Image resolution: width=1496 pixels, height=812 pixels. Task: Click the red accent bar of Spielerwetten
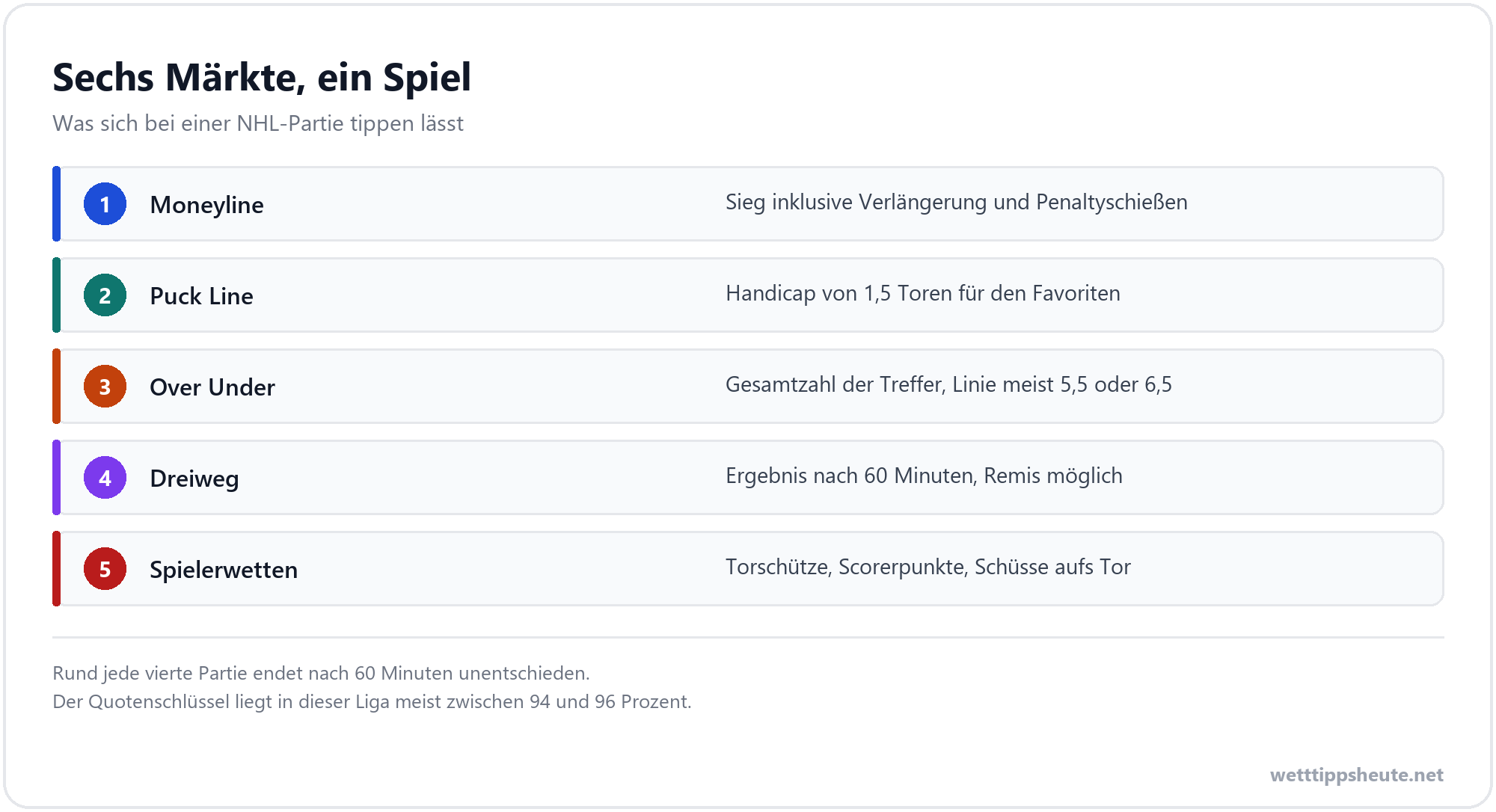tap(56, 569)
